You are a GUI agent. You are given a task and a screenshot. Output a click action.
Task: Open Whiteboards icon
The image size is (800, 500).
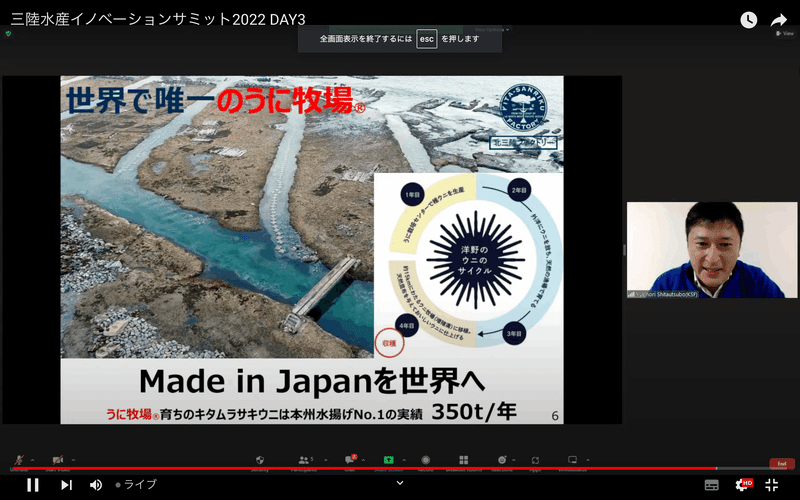(x=572, y=460)
